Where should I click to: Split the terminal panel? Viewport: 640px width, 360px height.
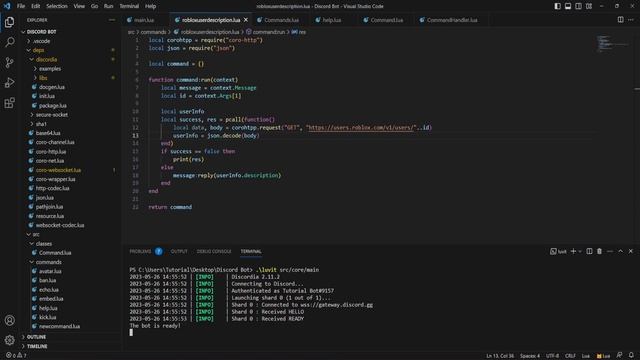[x=589, y=251]
